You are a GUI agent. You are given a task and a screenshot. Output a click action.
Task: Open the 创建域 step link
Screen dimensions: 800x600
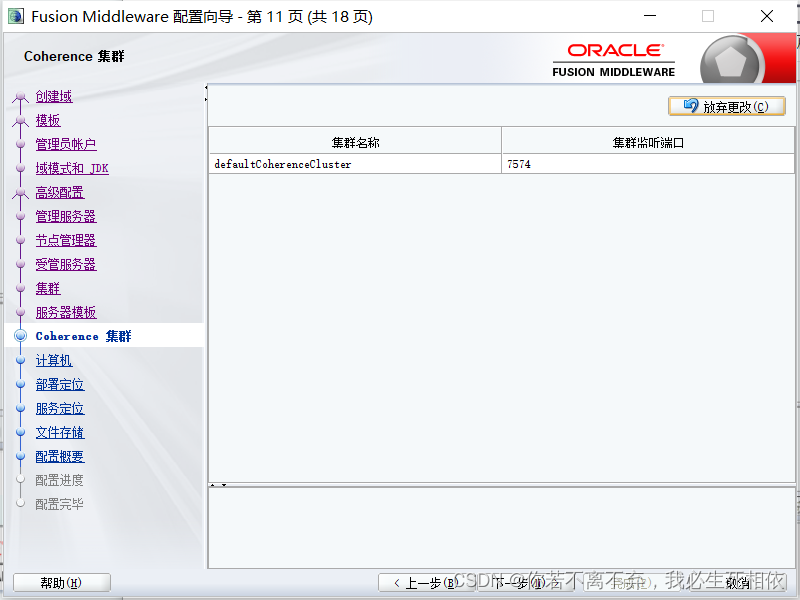click(54, 96)
